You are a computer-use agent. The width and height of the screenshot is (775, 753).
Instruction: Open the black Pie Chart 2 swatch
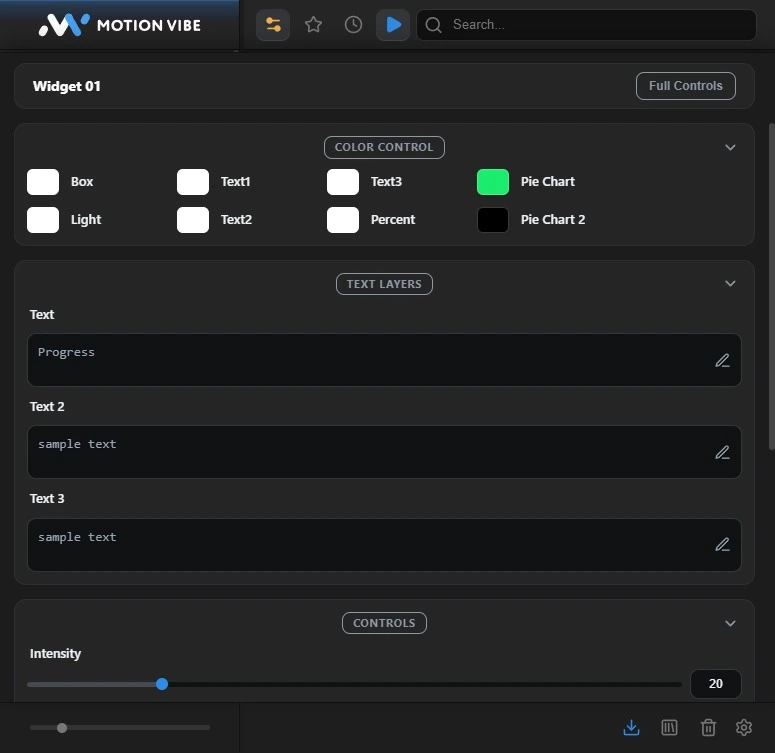493,220
